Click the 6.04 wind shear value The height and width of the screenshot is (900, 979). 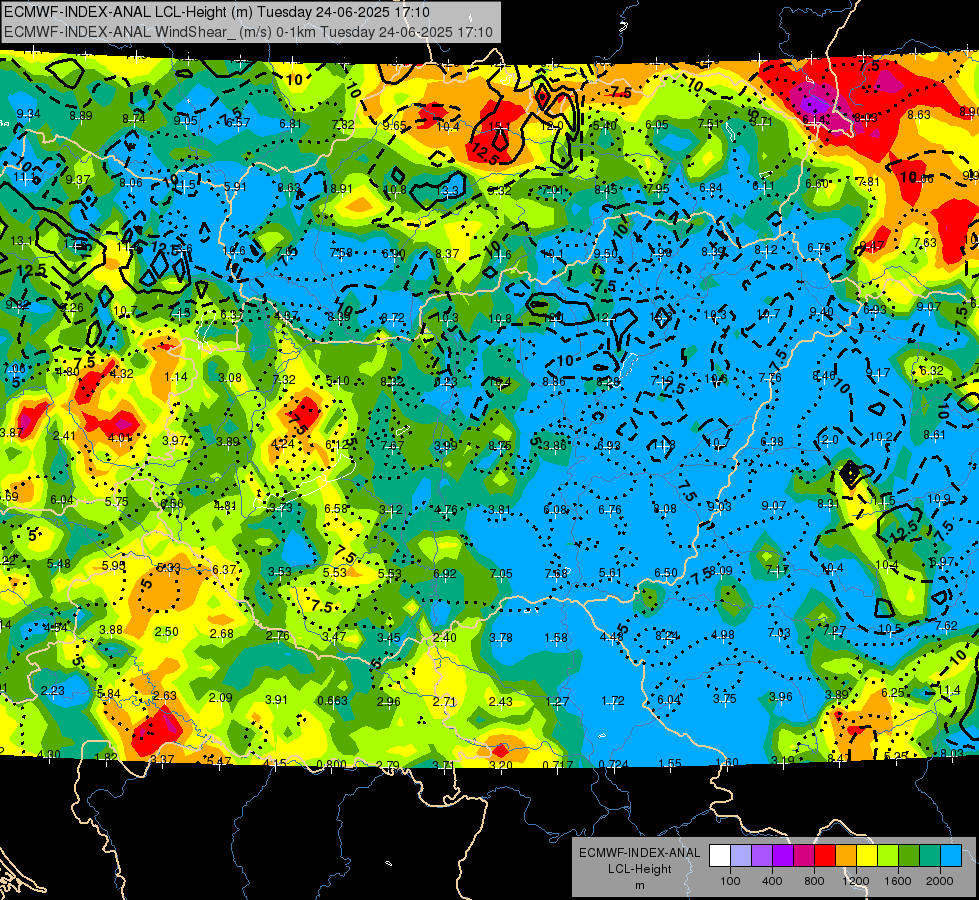tap(669, 700)
